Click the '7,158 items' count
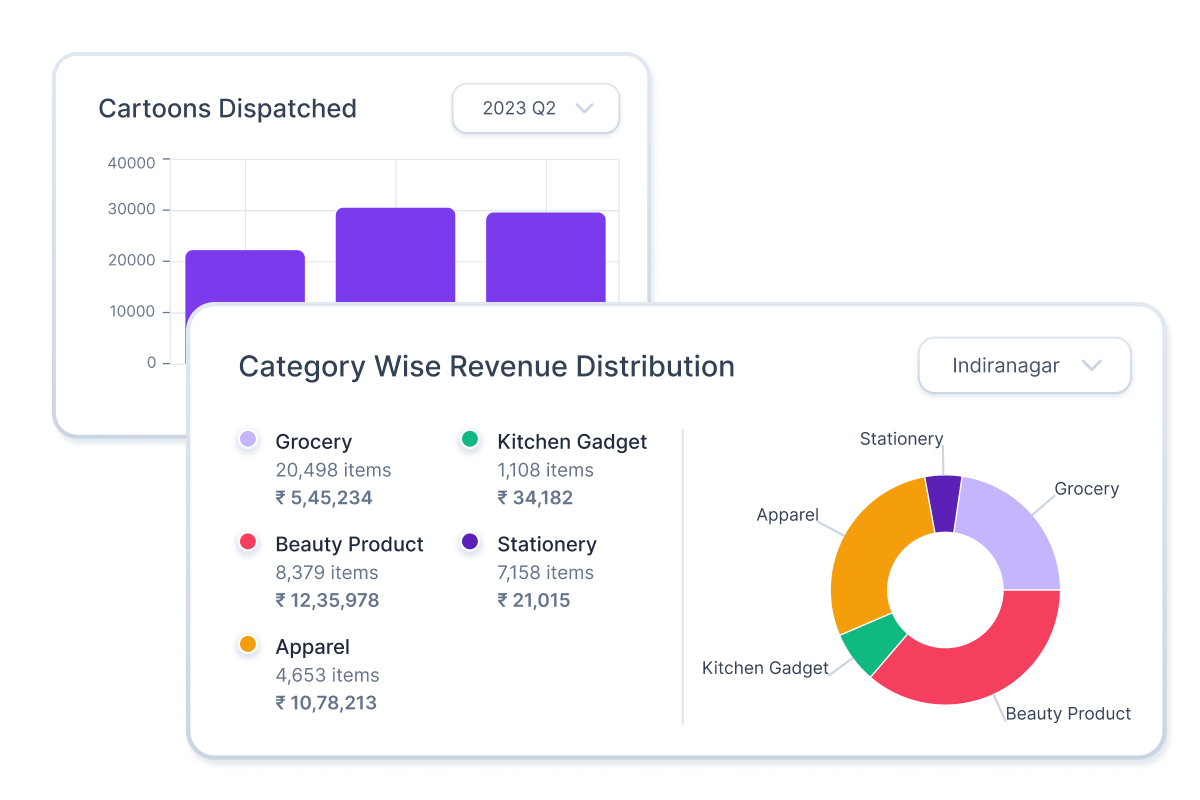 pyautogui.click(x=546, y=573)
